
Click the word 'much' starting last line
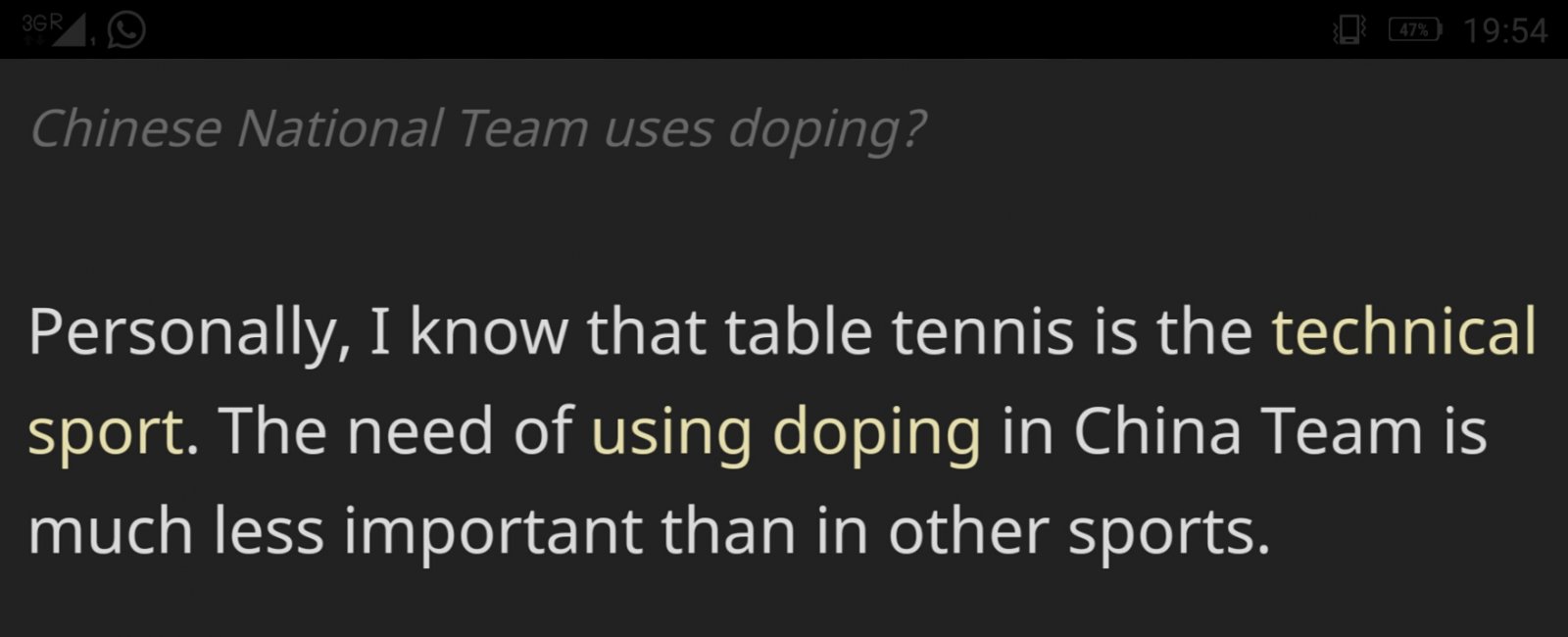111,531
